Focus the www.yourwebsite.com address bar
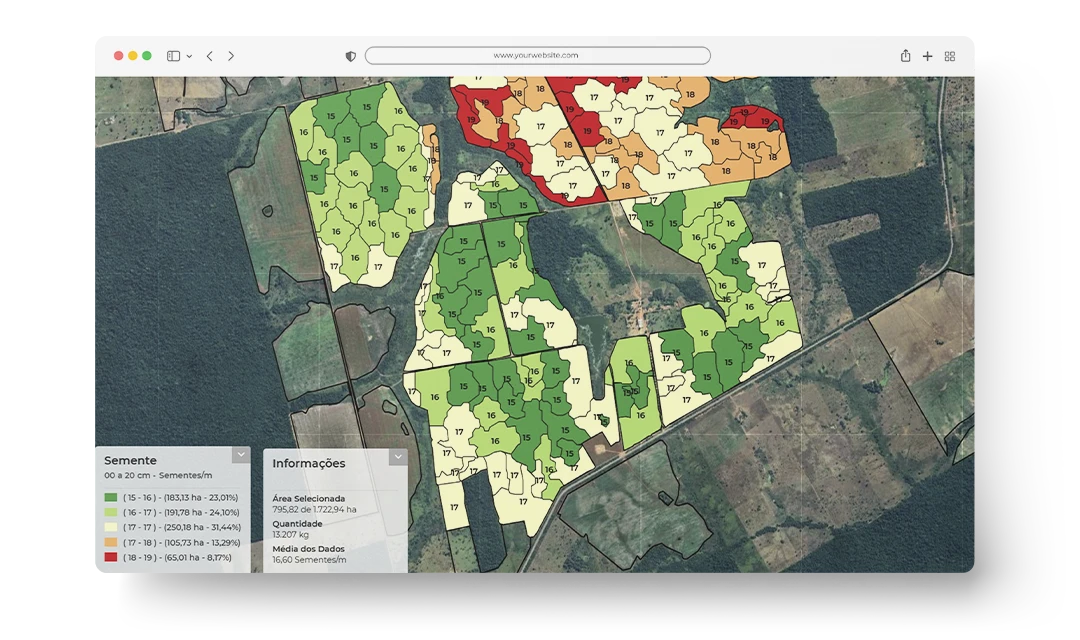The image size is (1080, 640). pyautogui.click(x=537, y=56)
